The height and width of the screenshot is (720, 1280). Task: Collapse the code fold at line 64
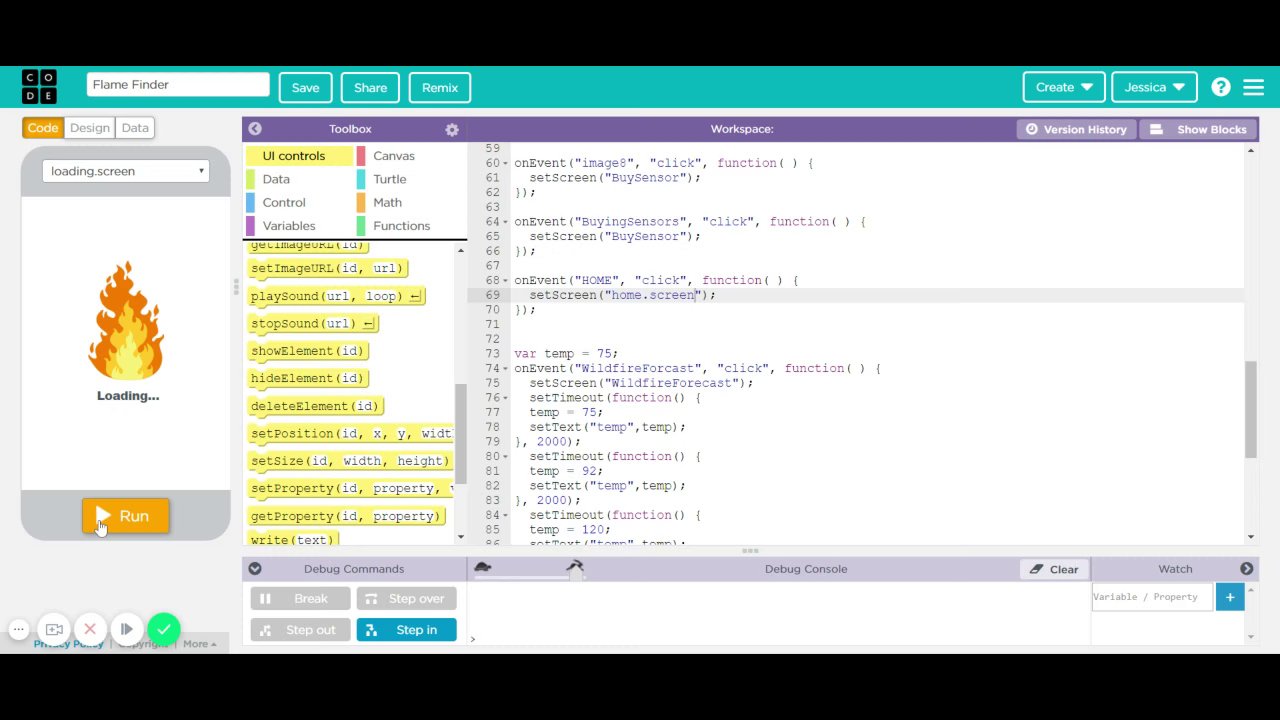505,222
